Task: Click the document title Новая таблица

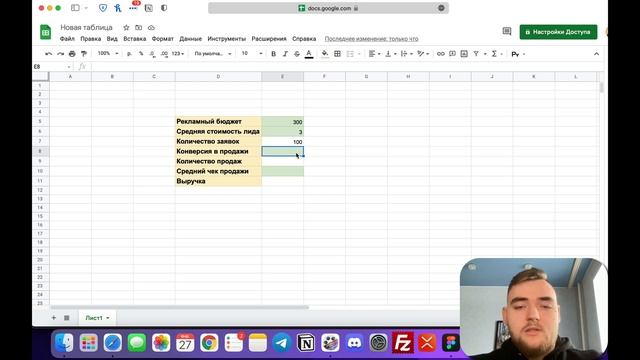Action: pos(87,27)
